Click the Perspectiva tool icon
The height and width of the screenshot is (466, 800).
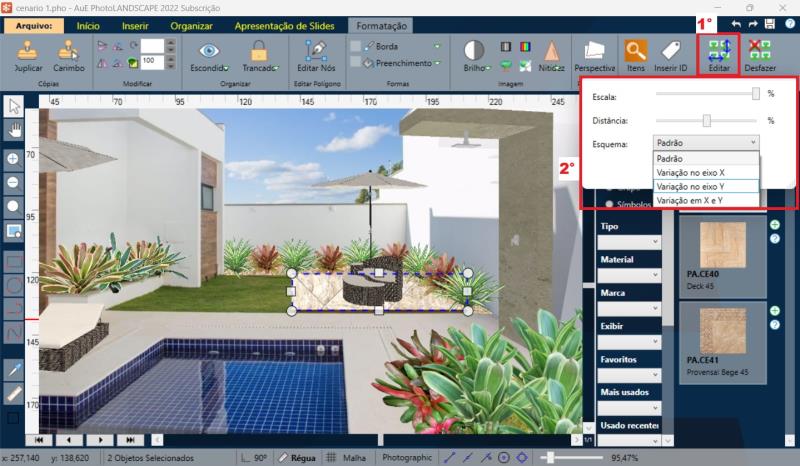594,52
